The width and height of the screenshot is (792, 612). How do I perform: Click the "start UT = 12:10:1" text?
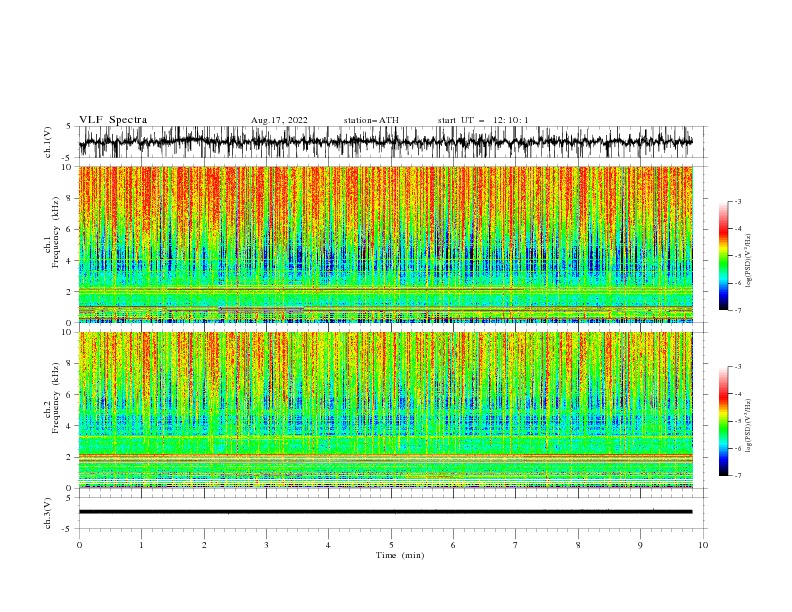[x=483, y=120]
